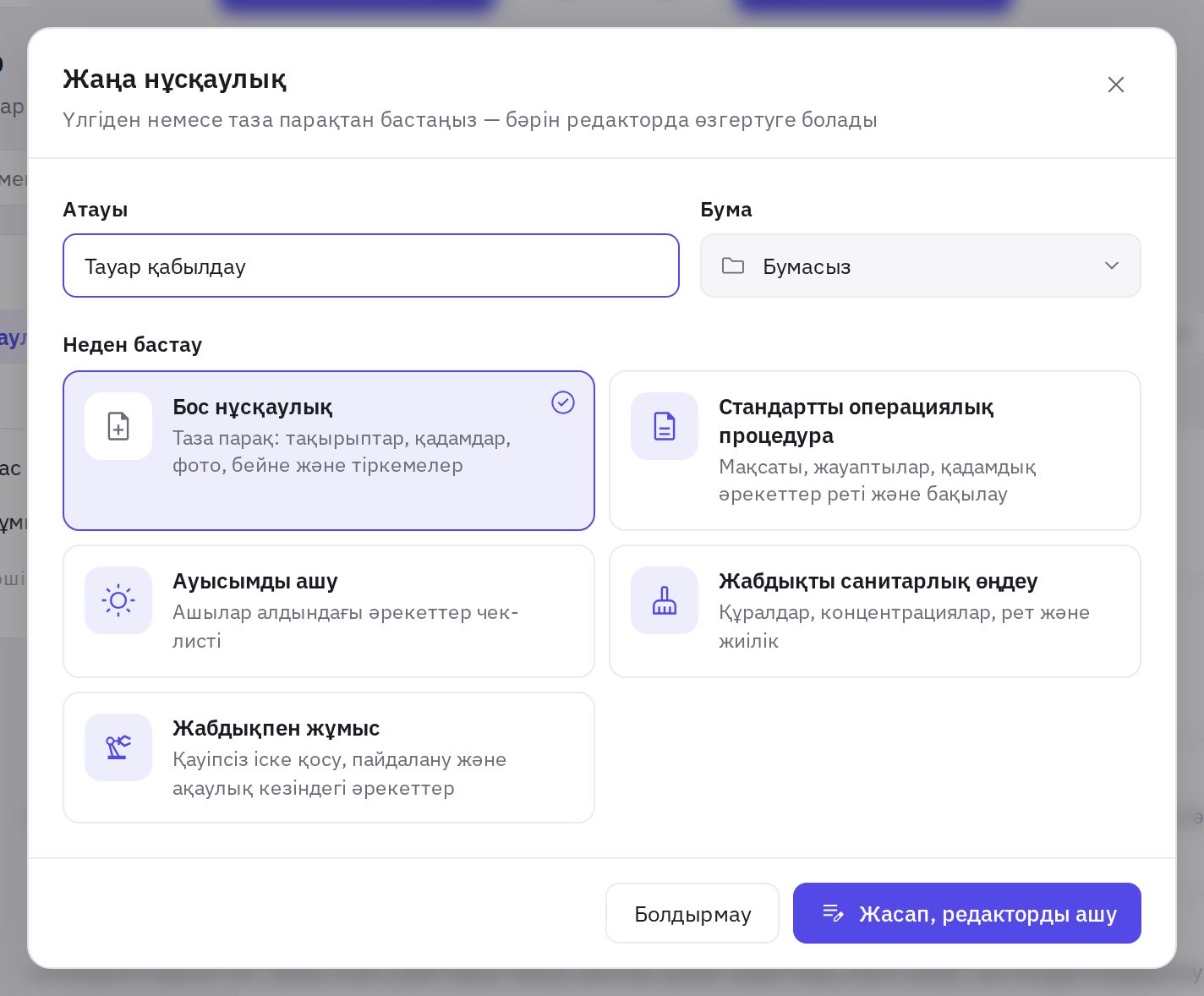Click the Неден бастау section label
1204x996 pixels.
[133, 345]
